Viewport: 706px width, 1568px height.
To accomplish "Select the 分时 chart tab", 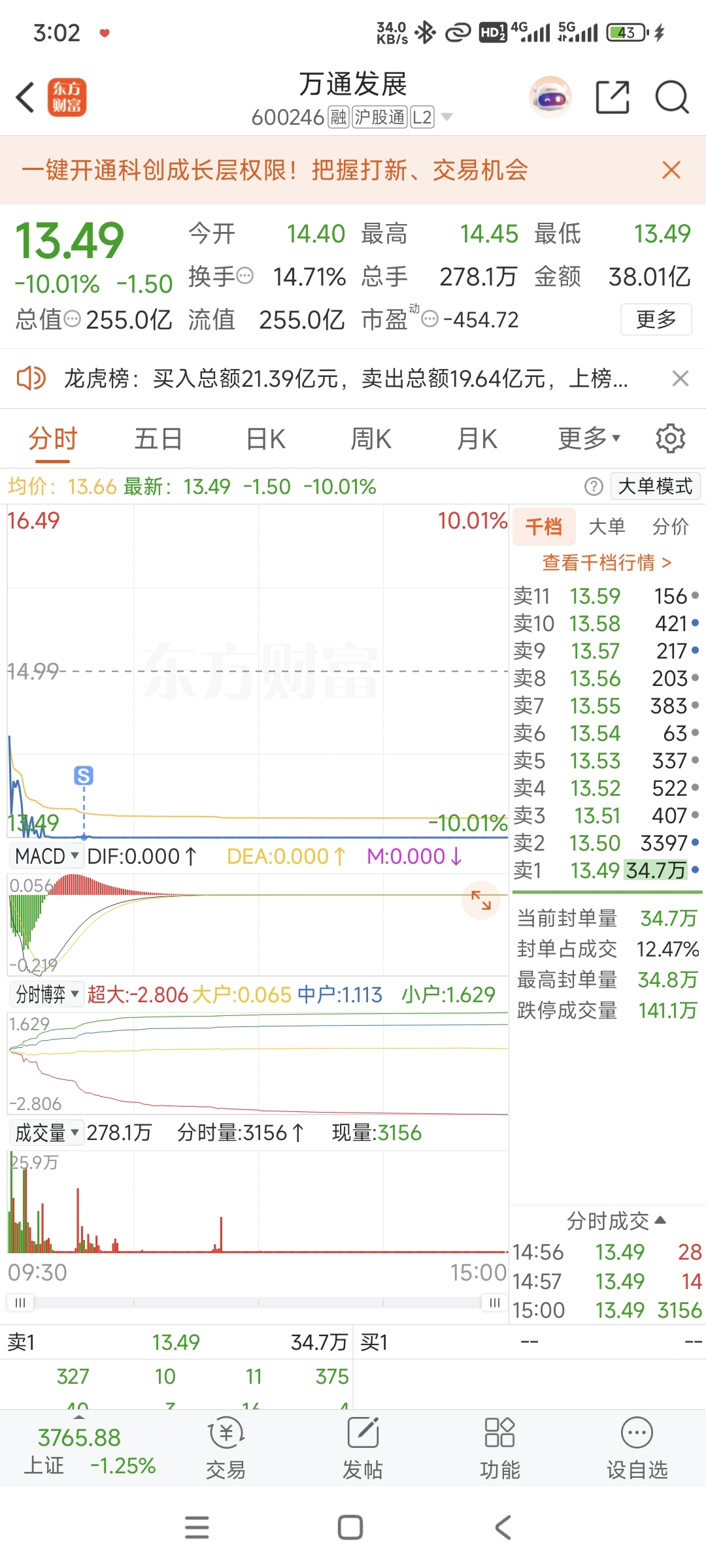I will click(53, 438).
